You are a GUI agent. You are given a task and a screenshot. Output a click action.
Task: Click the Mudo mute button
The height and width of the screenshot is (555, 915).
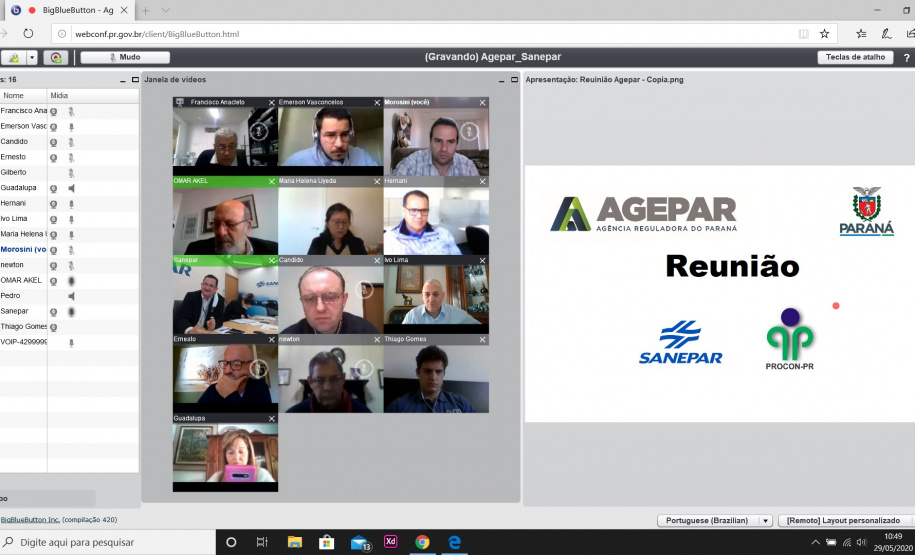click(125, 57)
